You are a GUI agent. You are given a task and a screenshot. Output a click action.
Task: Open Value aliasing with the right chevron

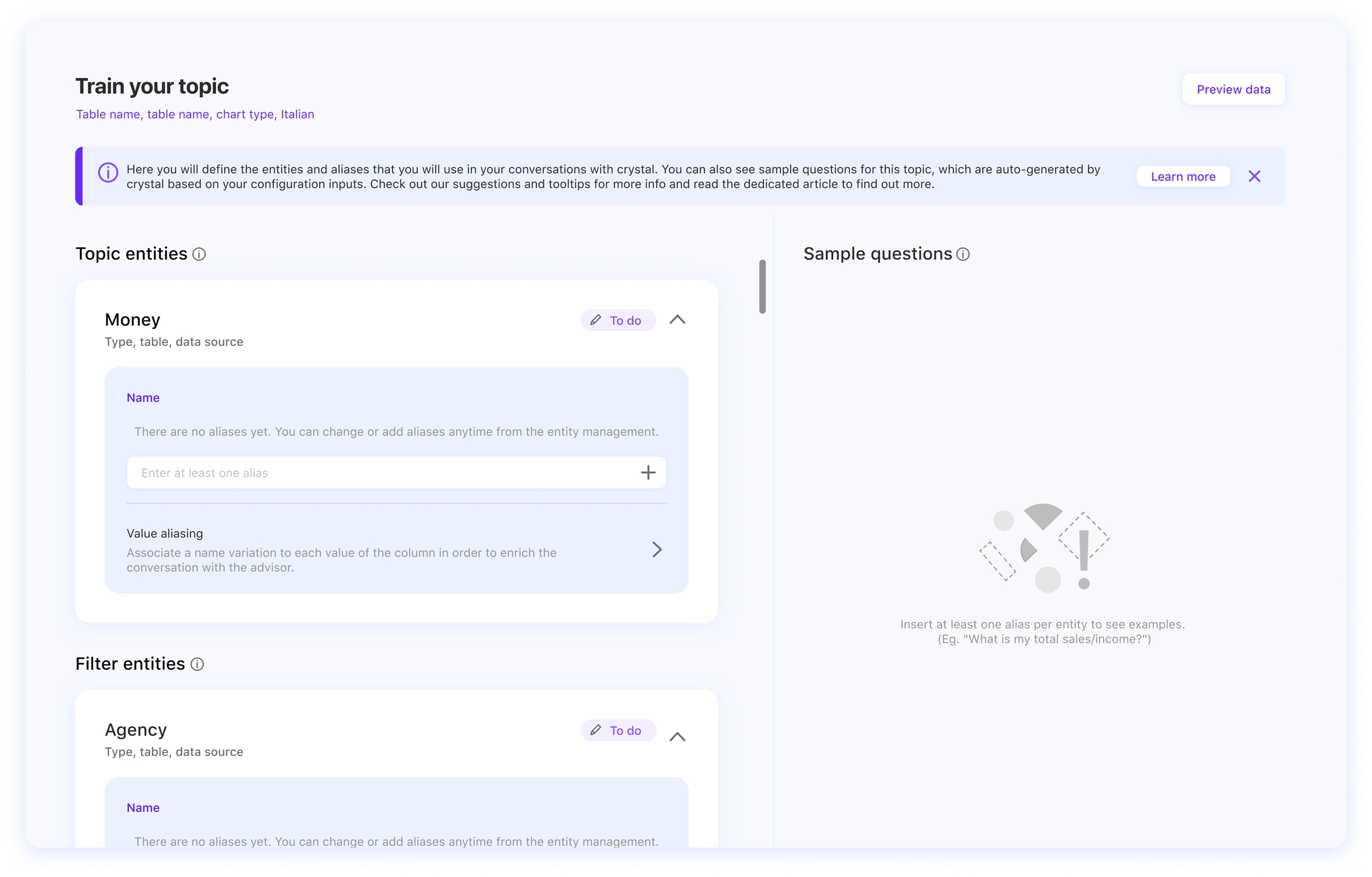pos(657,549)
